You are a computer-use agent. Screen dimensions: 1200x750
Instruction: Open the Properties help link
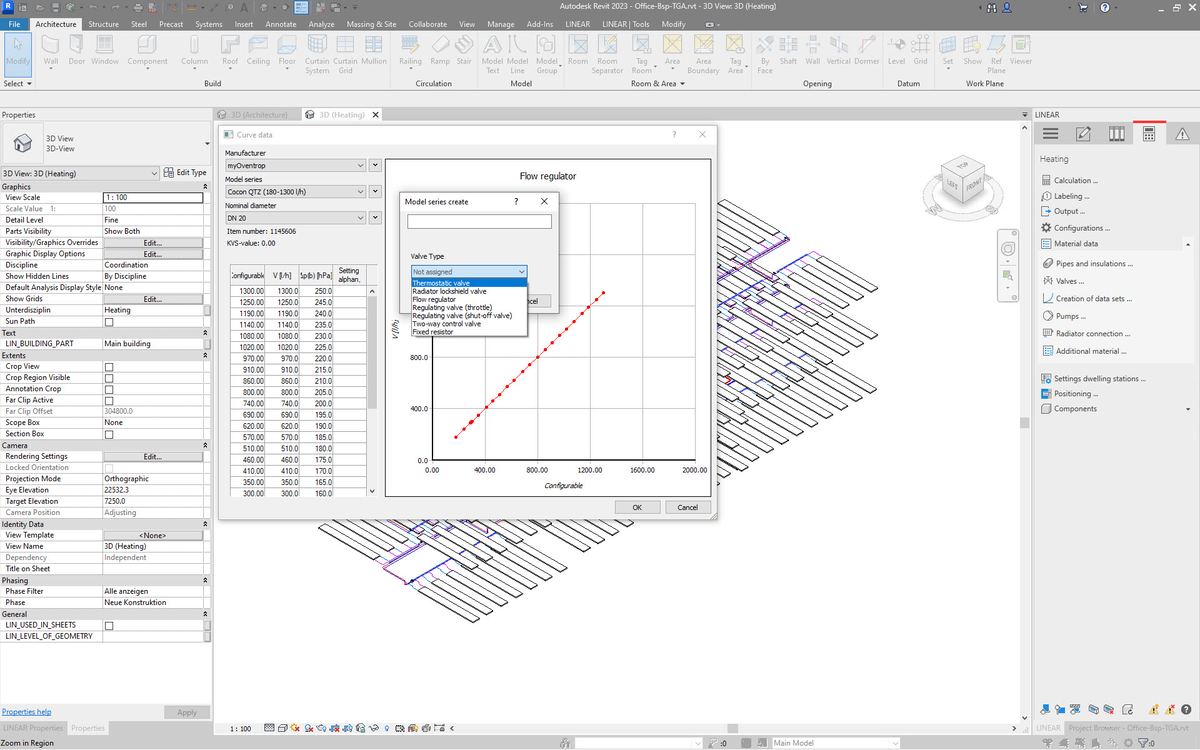coord(27,712)
